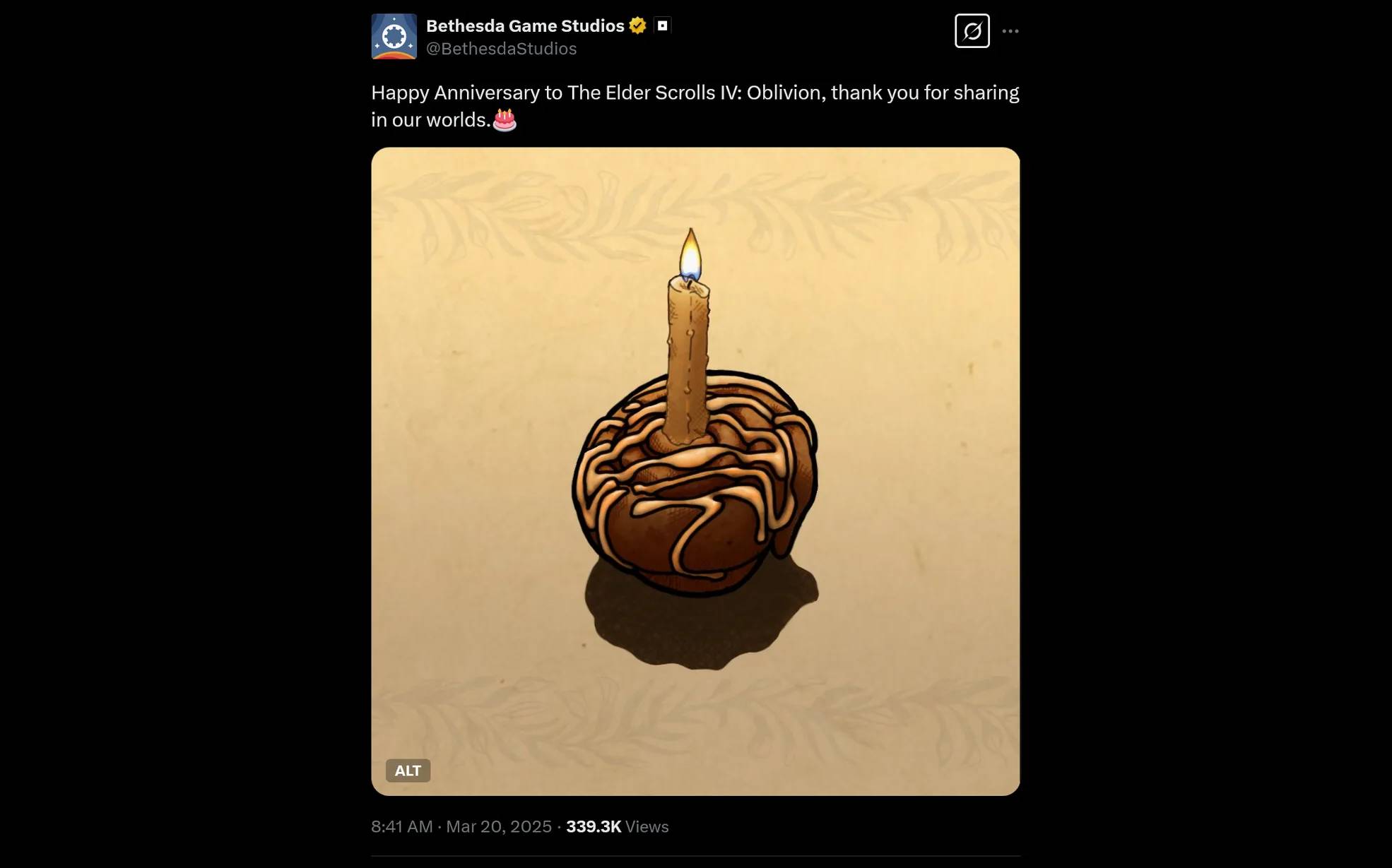
Task: Click the candle flame in the image
Action: click(x=690, y=256)
